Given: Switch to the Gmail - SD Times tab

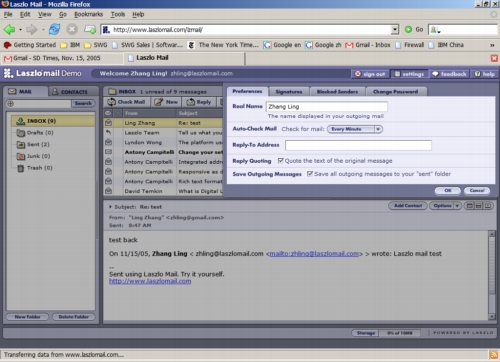Looking at the screenshot, I should 63,58.
